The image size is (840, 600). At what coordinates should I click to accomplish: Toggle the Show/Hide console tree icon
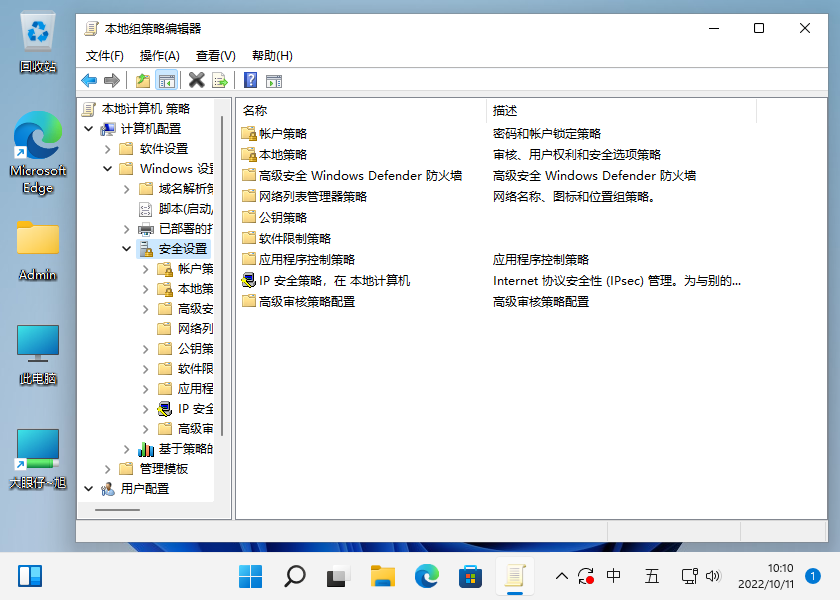pyautogui.click(x=166, y=80)
